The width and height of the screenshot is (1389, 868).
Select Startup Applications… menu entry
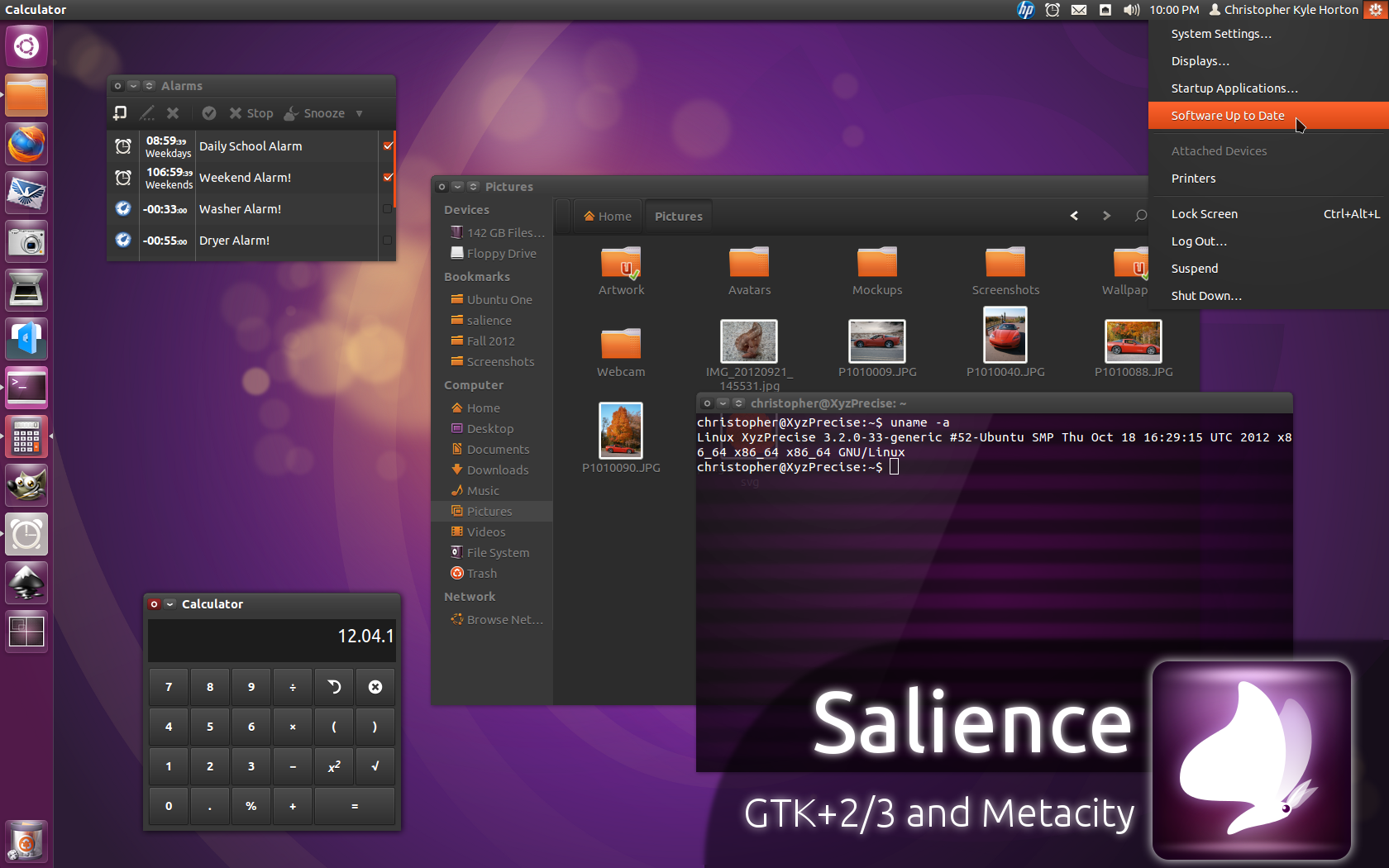[x=1268, y=88]
